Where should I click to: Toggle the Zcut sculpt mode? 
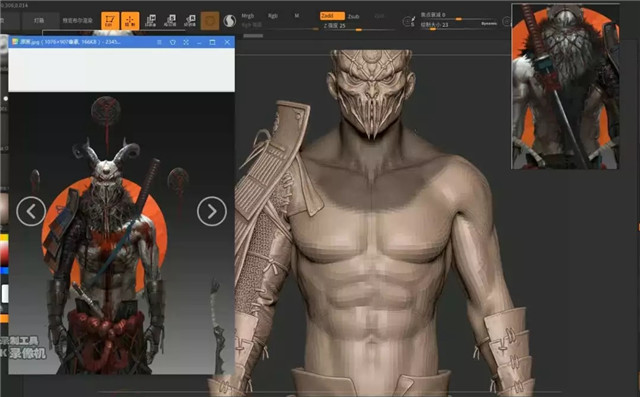coord(379,16)
